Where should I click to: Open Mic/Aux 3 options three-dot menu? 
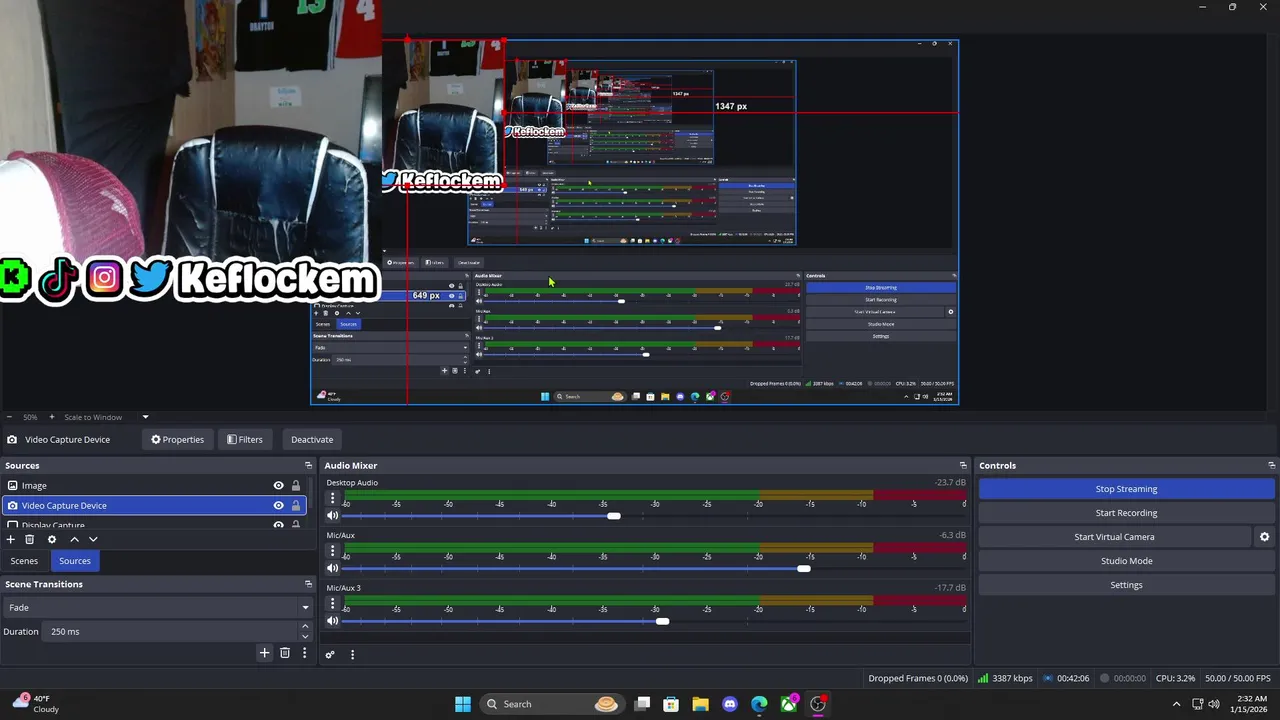[333, 602]
